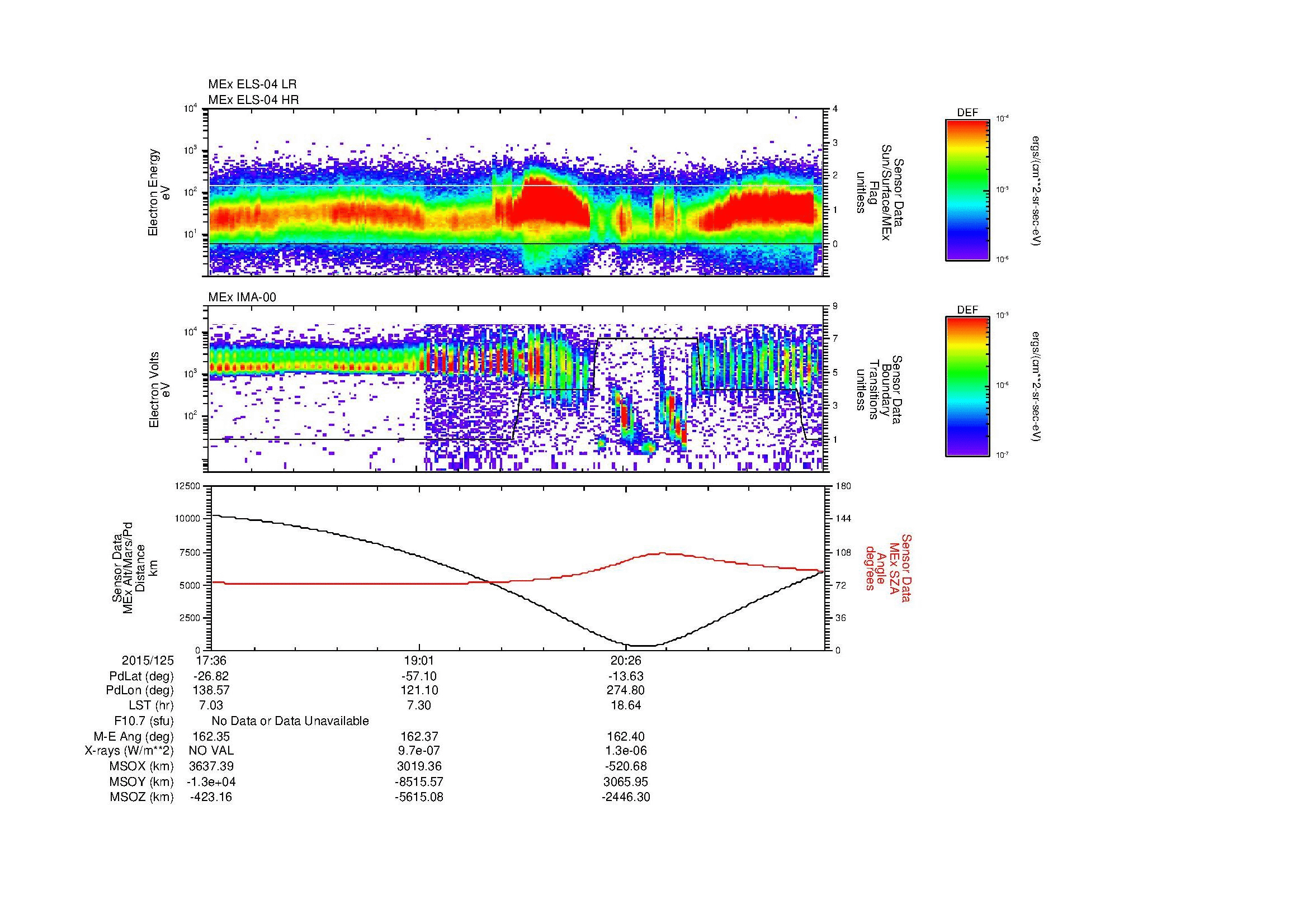Click the 'MSOY (km)' row label
This screenshot has width=1308, height=924.
click(x=142, y=781)
